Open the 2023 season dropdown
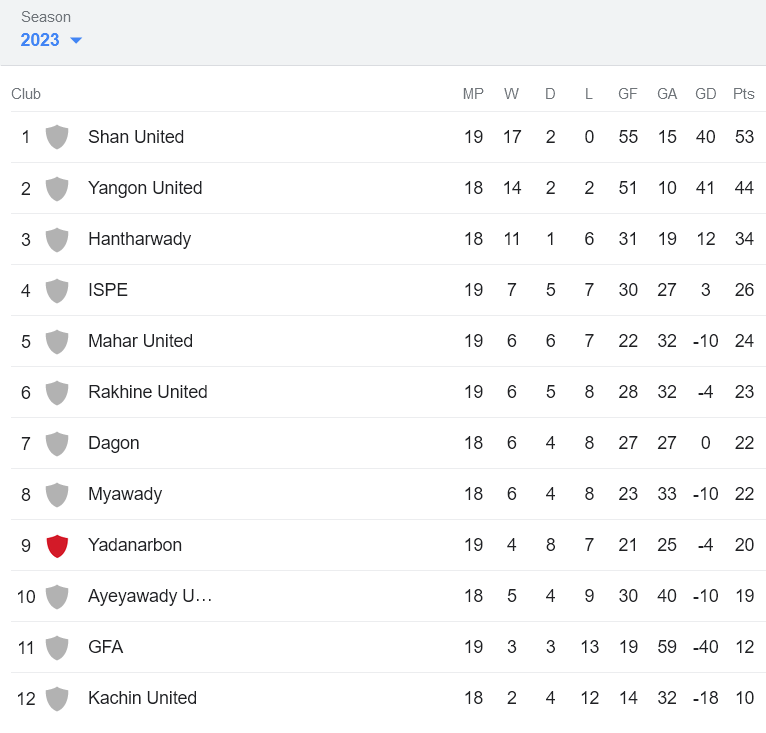This screenshot has height=733, width=766. click(41, 40)
